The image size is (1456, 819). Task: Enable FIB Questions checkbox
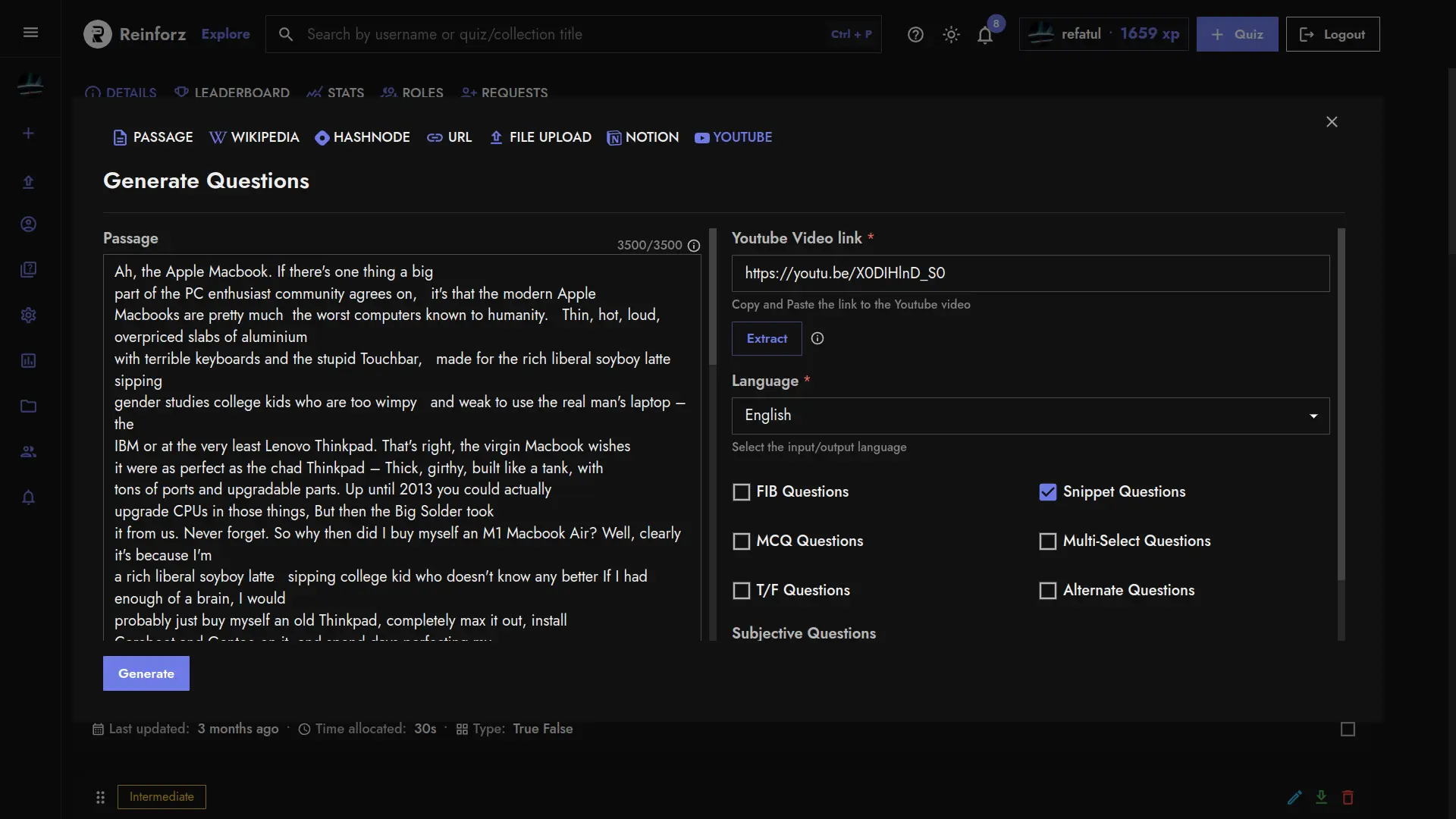(742, 492)
